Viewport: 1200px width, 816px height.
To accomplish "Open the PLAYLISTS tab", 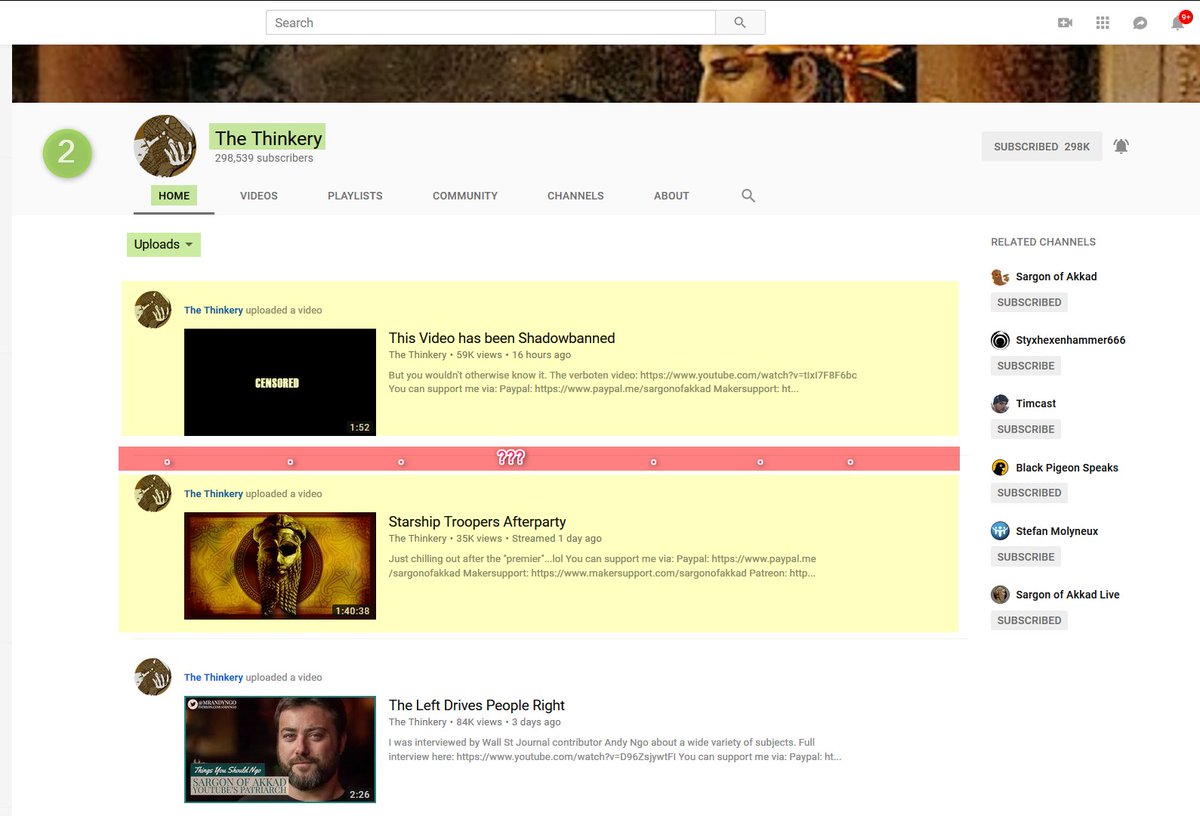I will click(x=355, y=196).
